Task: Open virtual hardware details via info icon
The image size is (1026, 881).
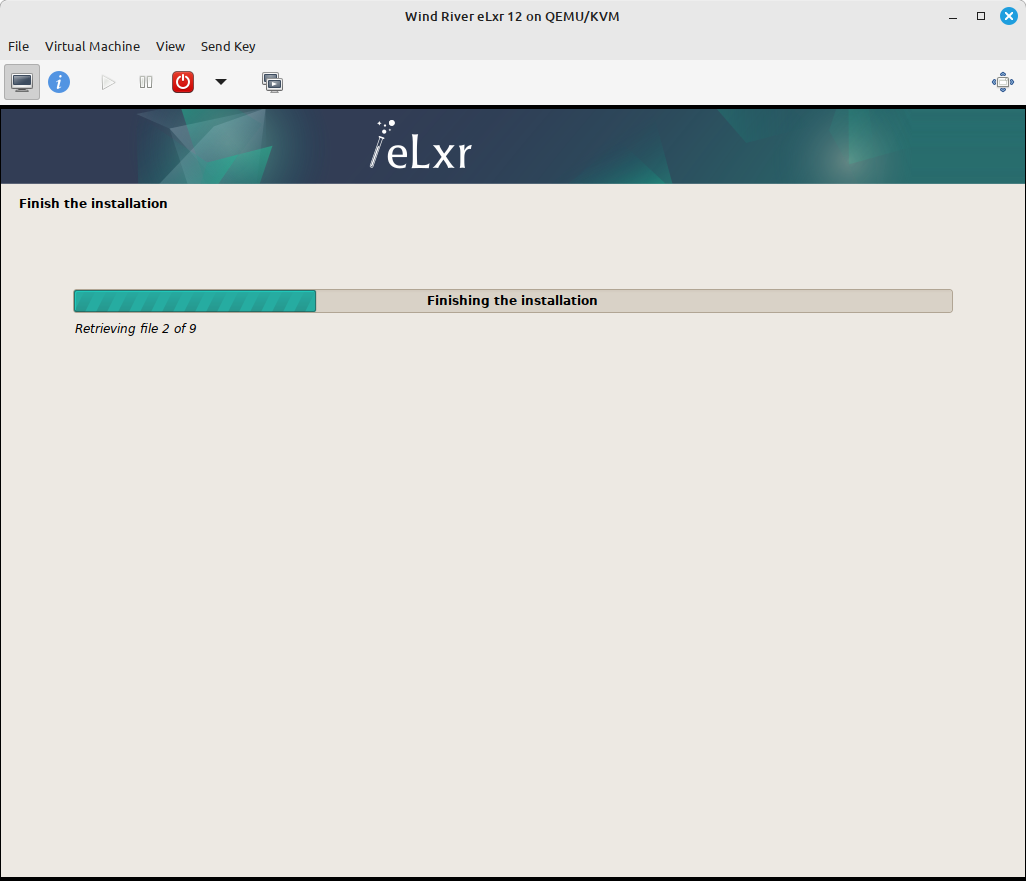Action: tap(59, 81)
